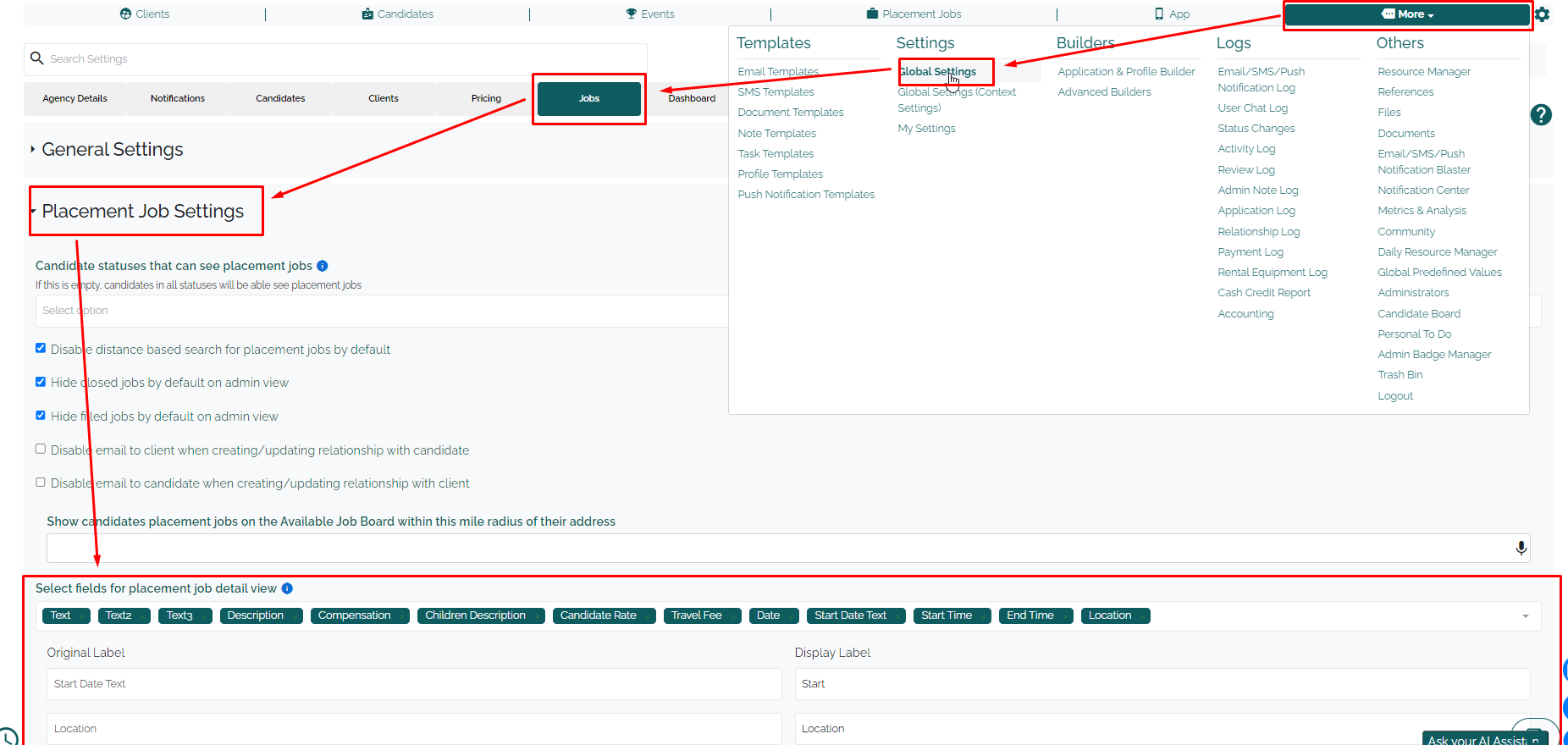Open Candidate Board
Viewport: 1568px width, 745px height.
(1419, 314)
